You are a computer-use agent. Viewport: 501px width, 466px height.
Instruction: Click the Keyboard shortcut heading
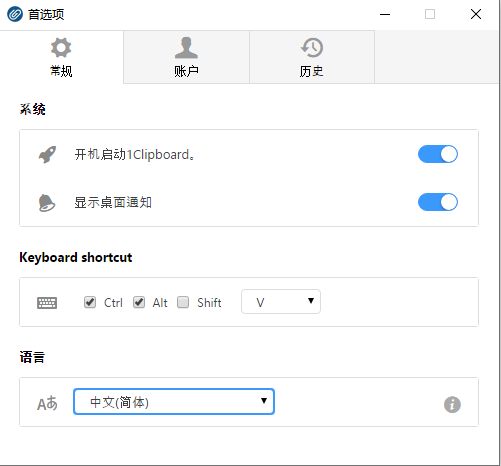76,257
